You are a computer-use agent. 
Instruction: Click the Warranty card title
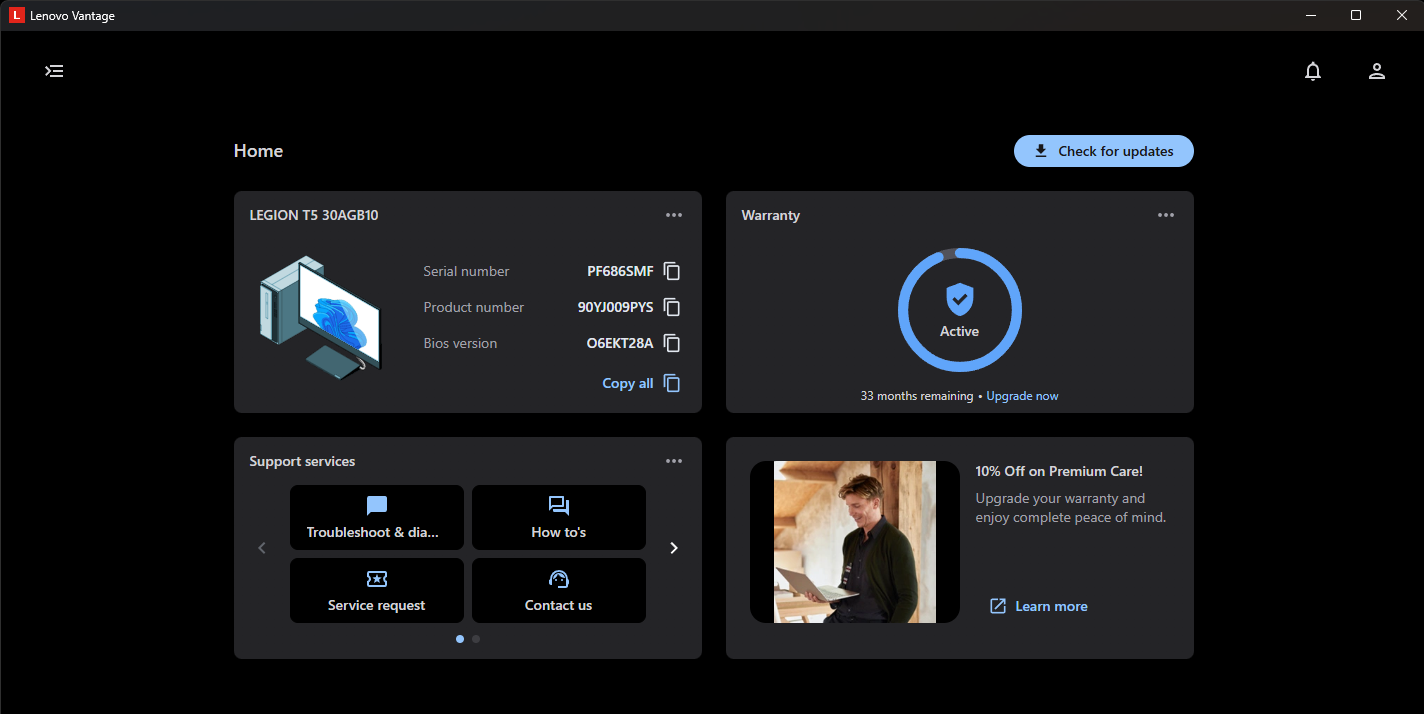click(771, 215)
